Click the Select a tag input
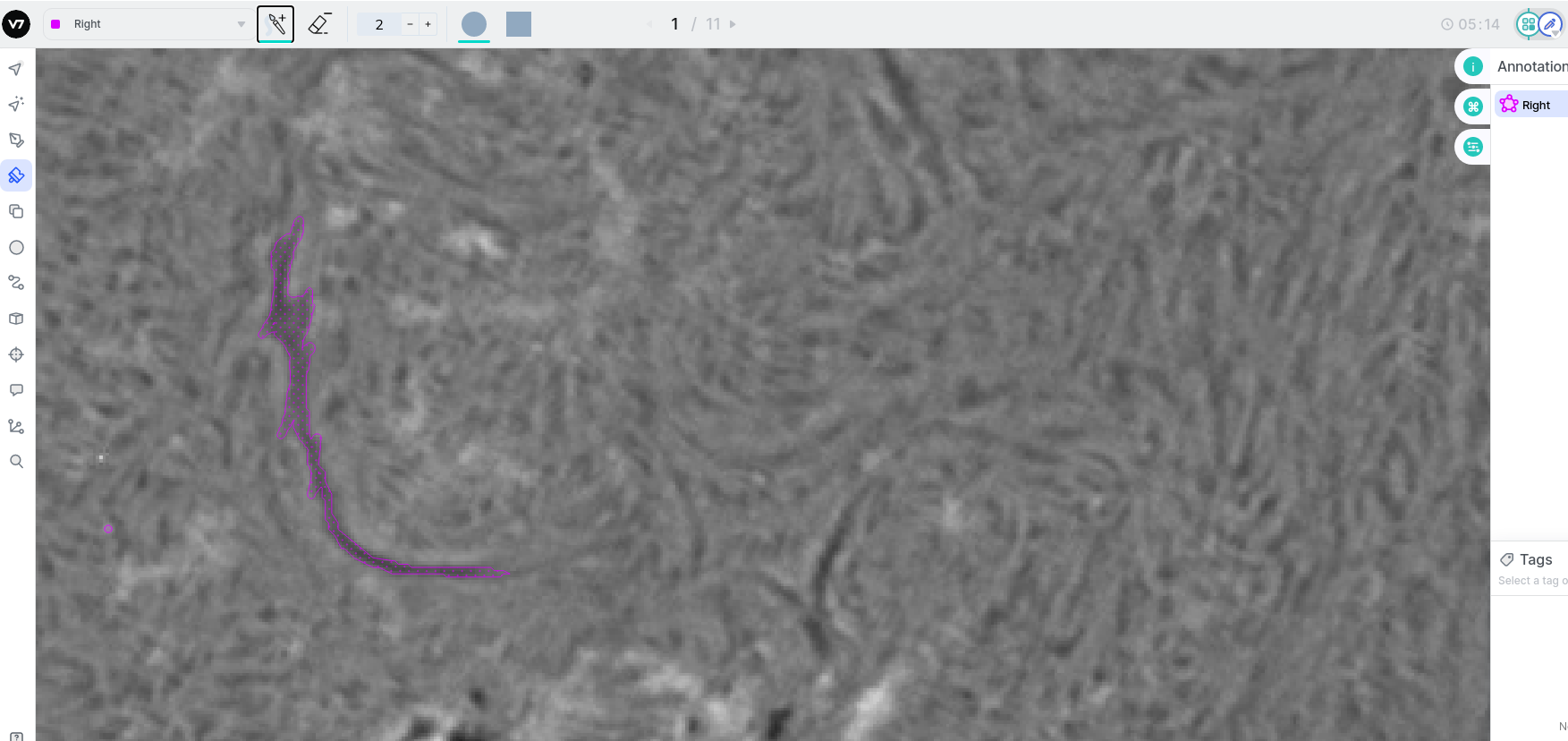The width and height of the screenshot is (1568, 741). click(x=1532, y=581)
